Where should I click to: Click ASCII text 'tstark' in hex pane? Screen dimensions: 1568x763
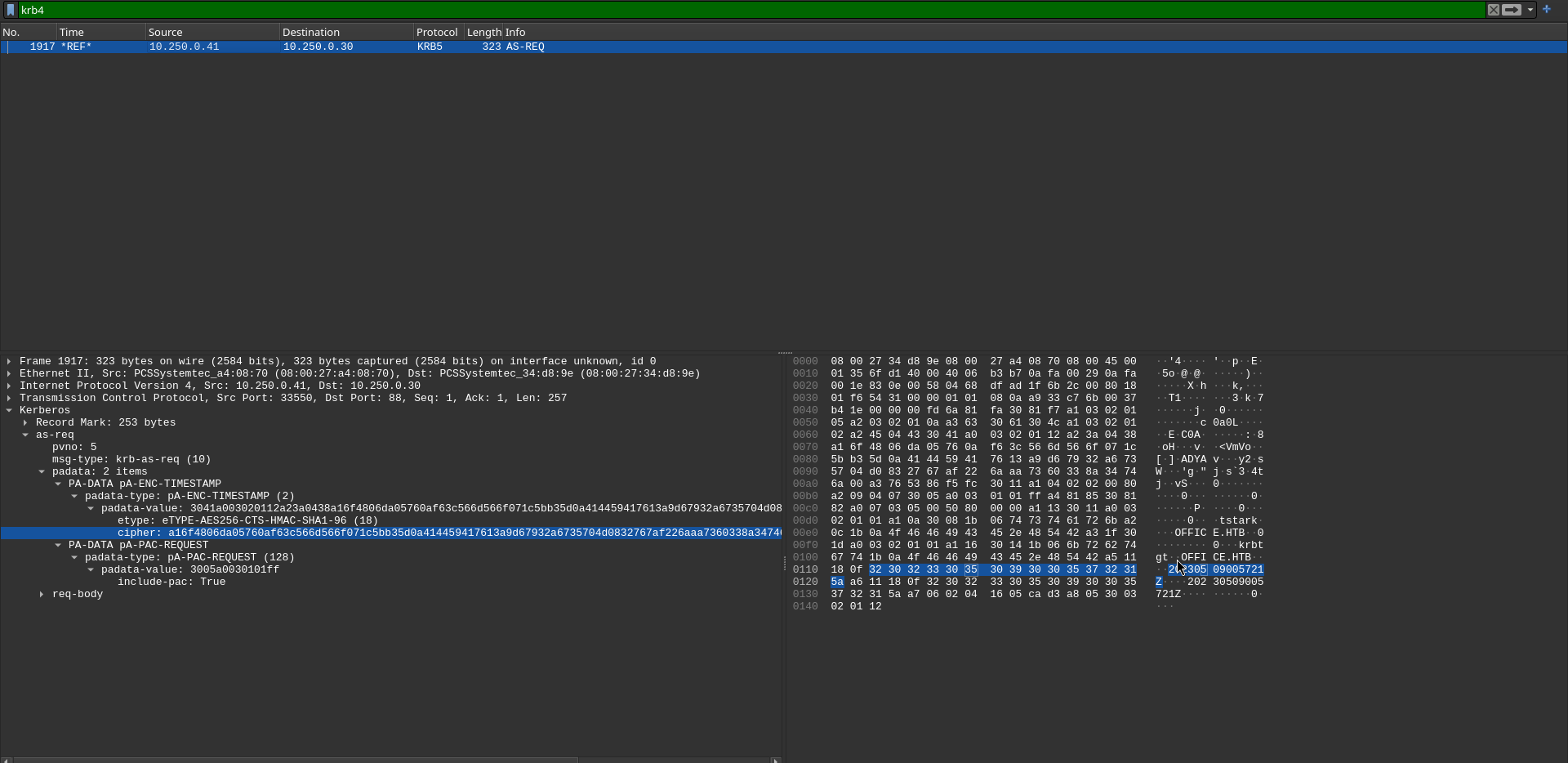(1238, 520)
